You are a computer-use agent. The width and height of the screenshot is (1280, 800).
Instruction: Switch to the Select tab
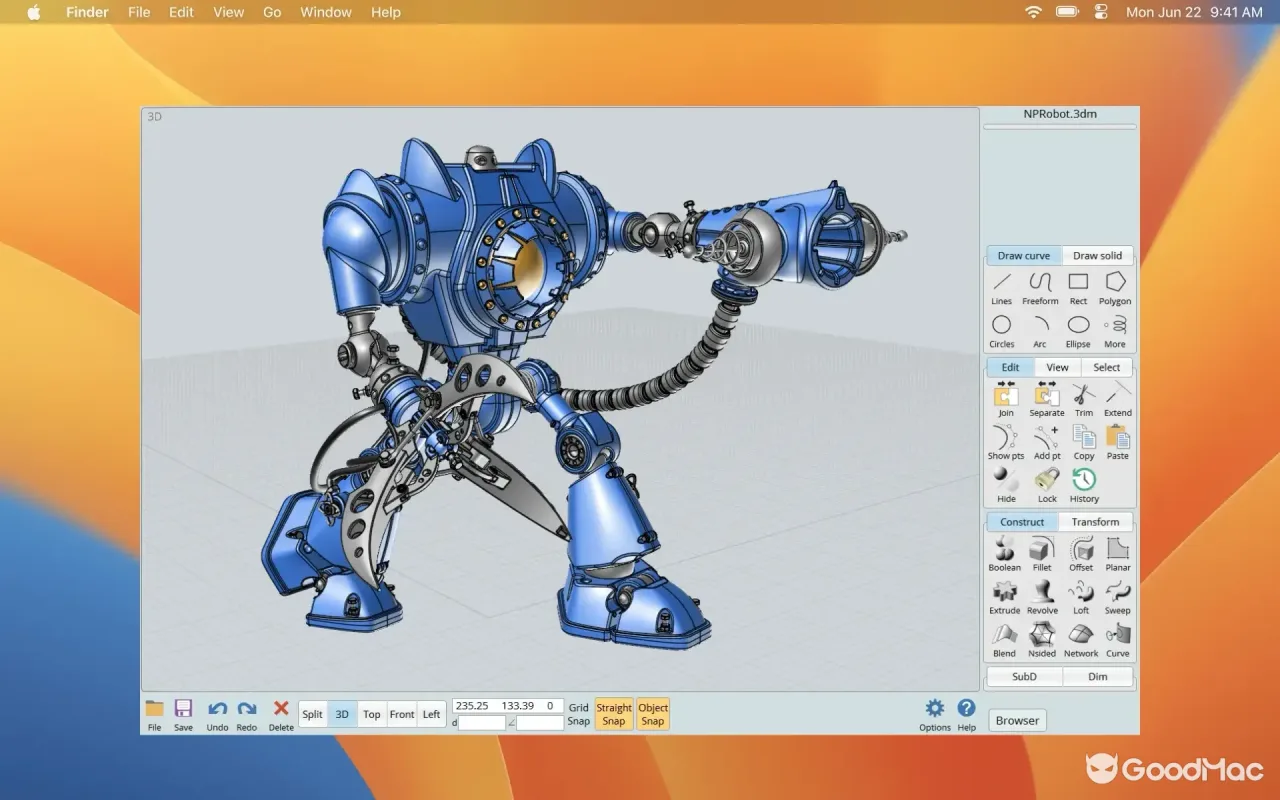click(1107, 367)
